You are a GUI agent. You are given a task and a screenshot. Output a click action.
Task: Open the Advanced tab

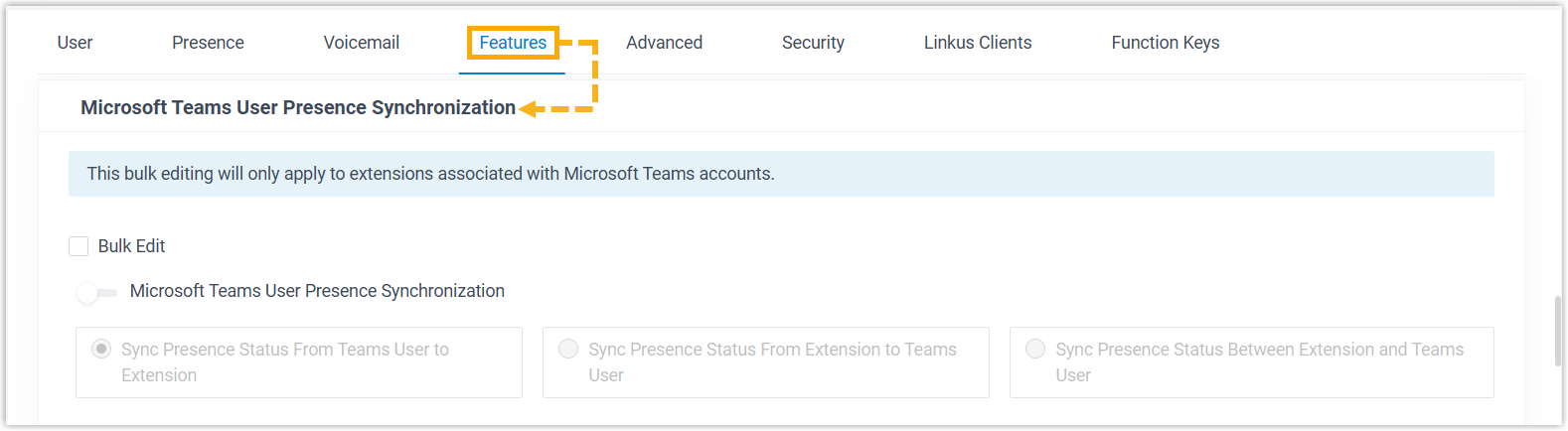(x=664, y=43)
